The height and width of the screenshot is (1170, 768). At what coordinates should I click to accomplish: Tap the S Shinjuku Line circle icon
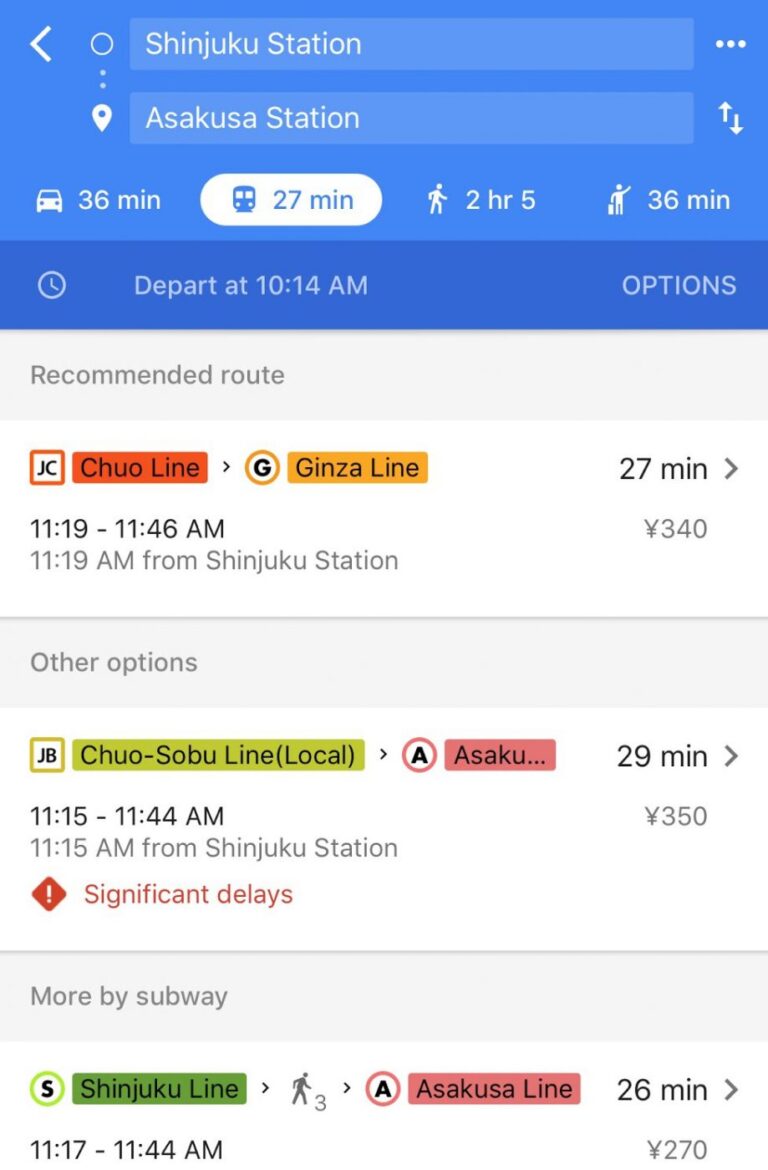(47, 1089)
